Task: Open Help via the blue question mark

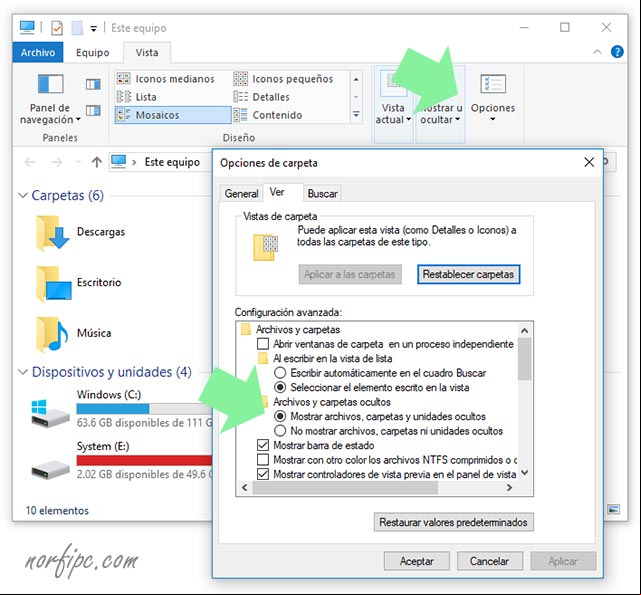Action: tap(617, 52)
